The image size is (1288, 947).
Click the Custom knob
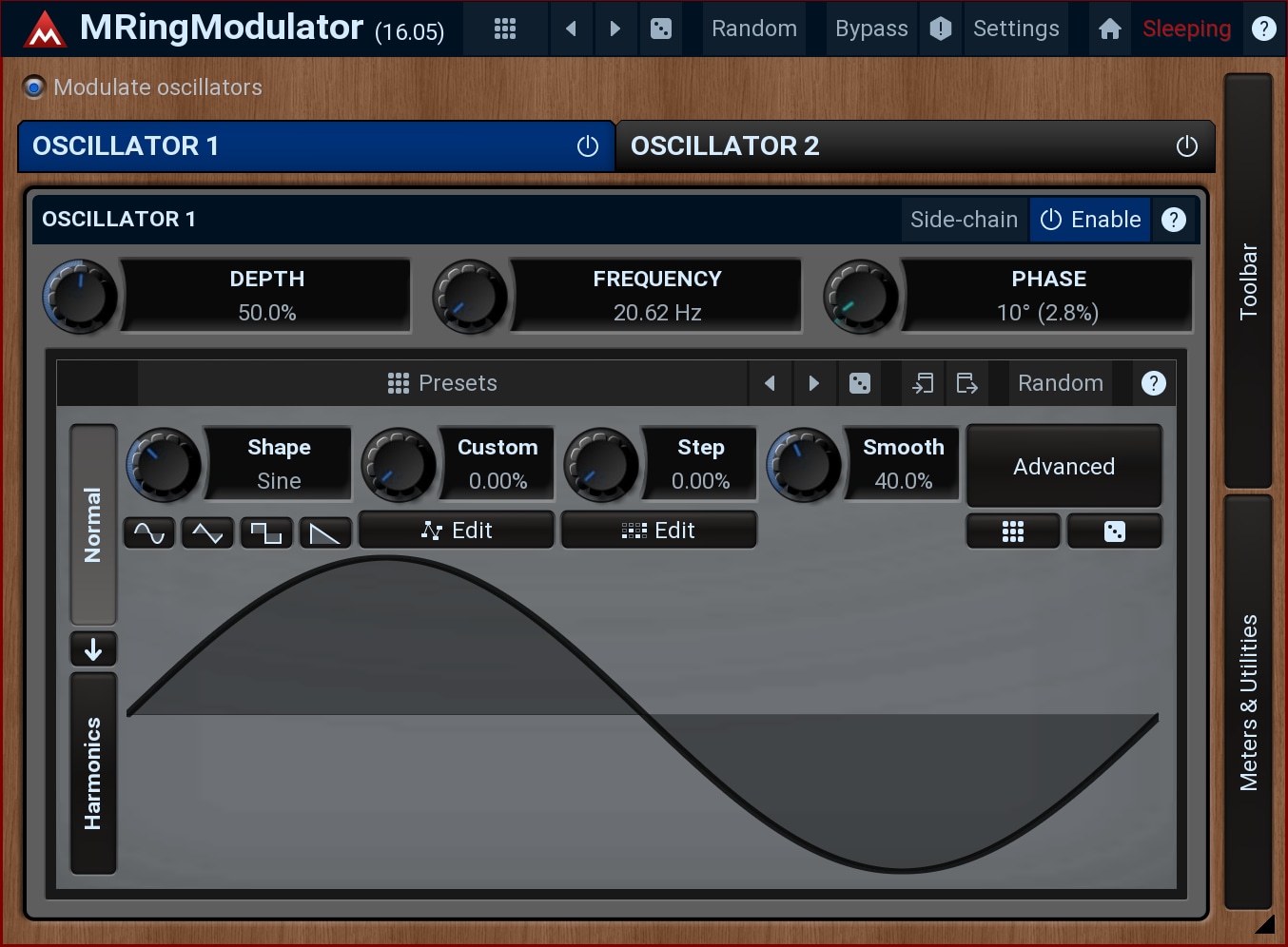click(399, 465)
